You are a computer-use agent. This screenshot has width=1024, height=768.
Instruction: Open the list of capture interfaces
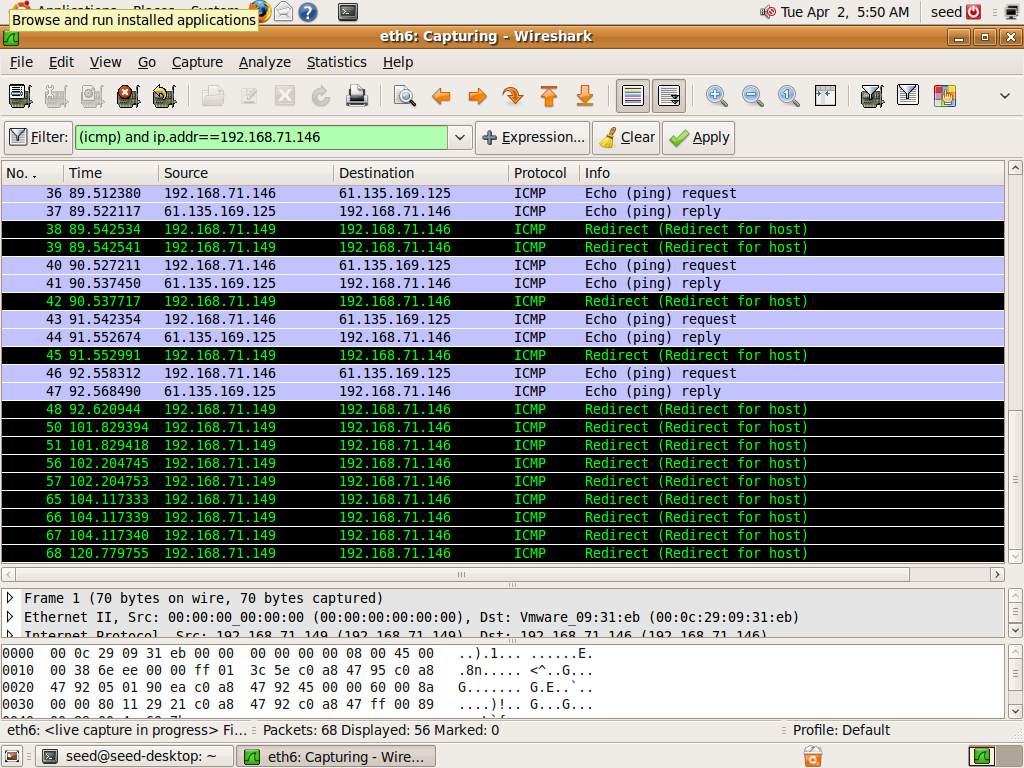click(21, 96)
